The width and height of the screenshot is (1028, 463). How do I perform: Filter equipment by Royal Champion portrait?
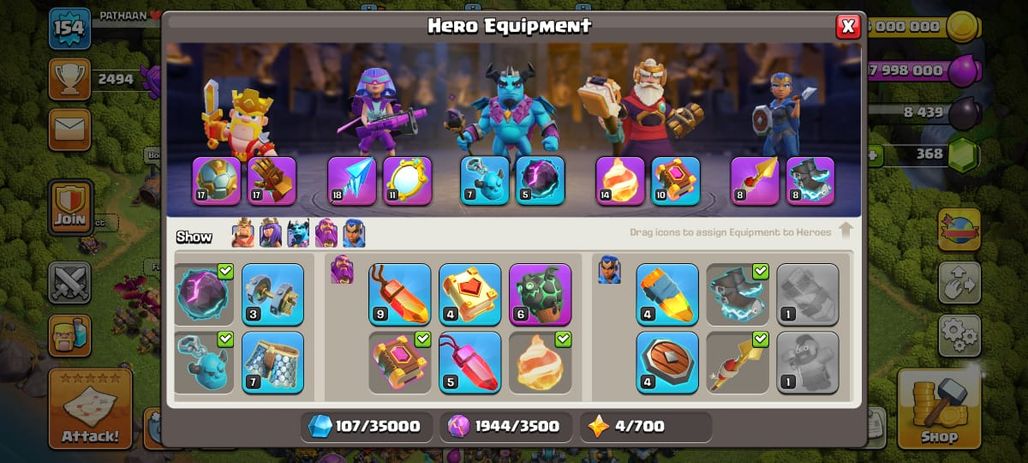click(354, 233)
